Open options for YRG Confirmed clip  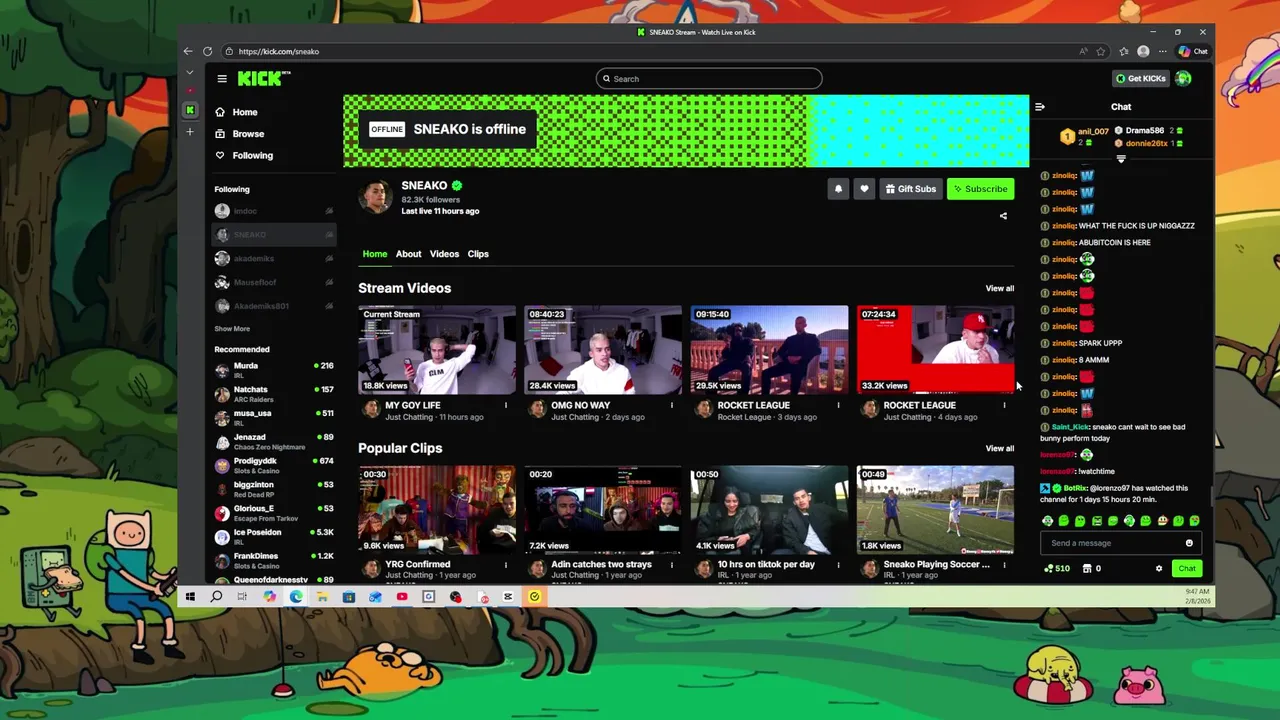pos(505,565)
